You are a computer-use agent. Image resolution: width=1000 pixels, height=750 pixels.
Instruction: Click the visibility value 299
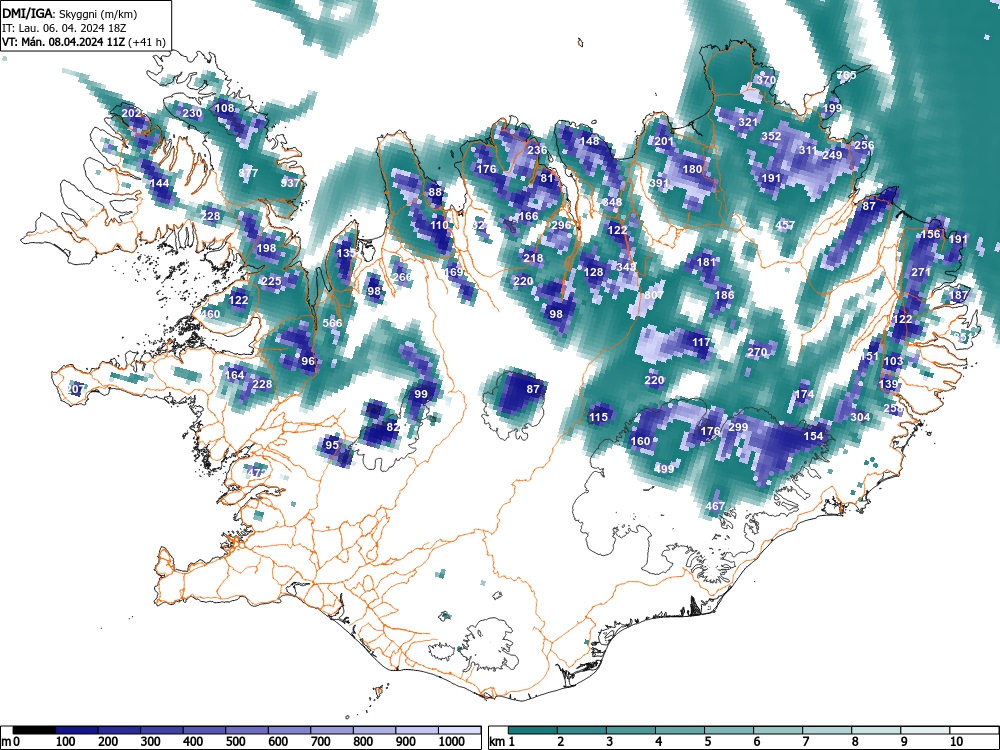click(x=738, y=427)
